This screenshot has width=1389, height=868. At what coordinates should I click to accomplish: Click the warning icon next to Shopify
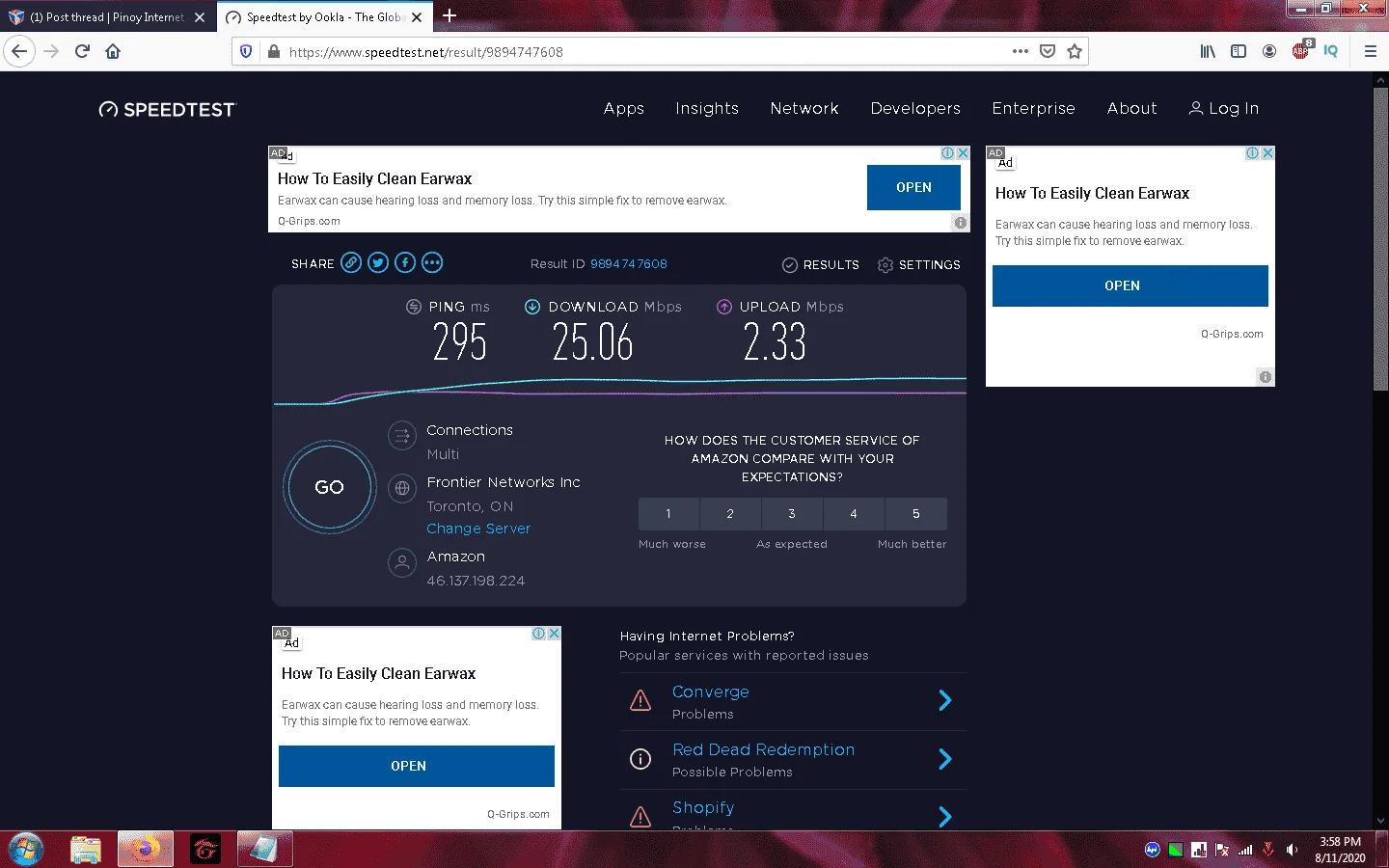(640, 817)
